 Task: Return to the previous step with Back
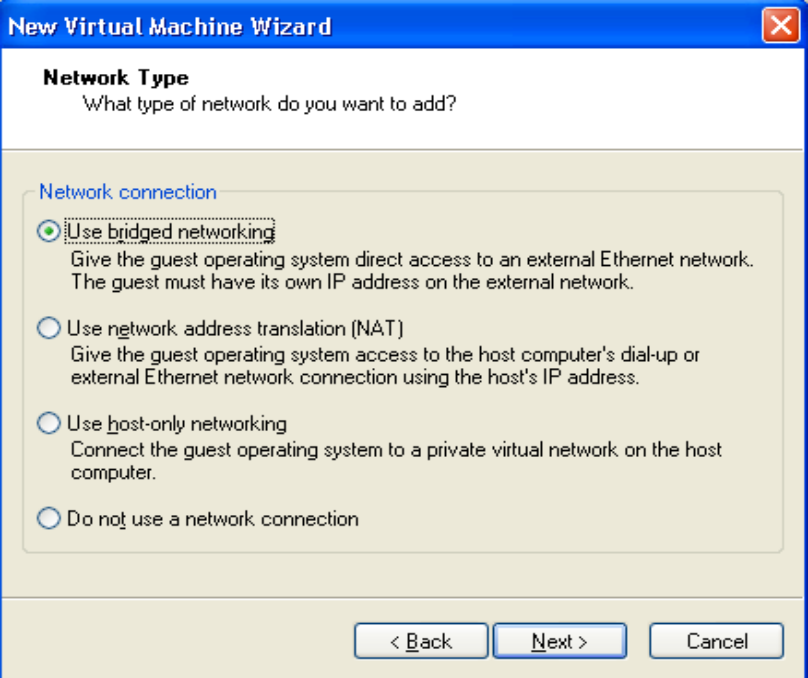pos(421,642)
